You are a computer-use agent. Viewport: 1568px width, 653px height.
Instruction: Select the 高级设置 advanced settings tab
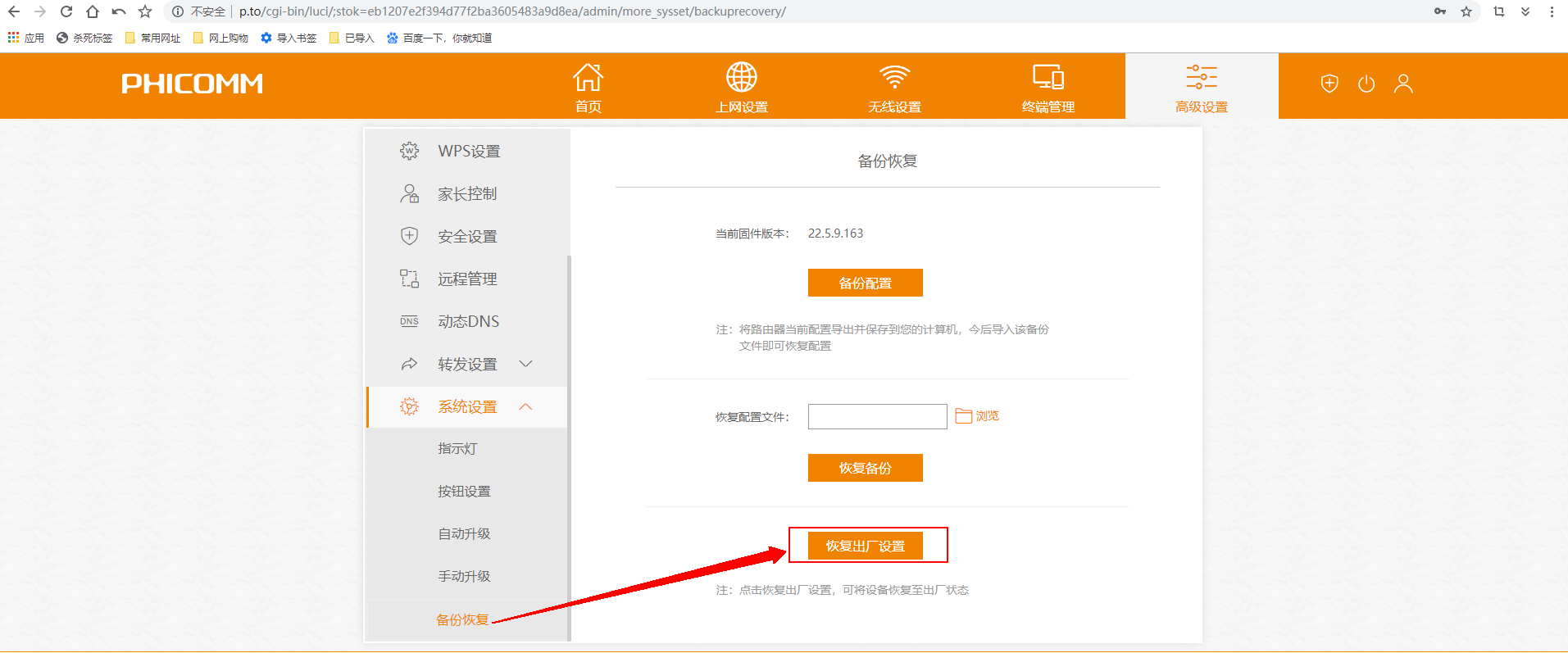click(x=1202, y=88)
